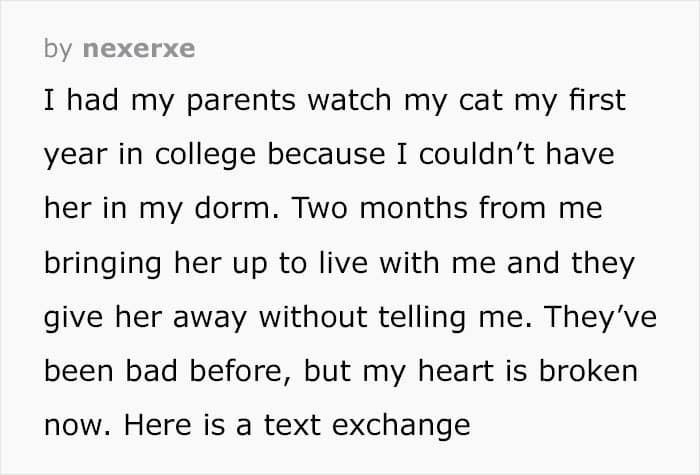
Task: Click the word "exchange" ending the post
Action: click(401, 427)
